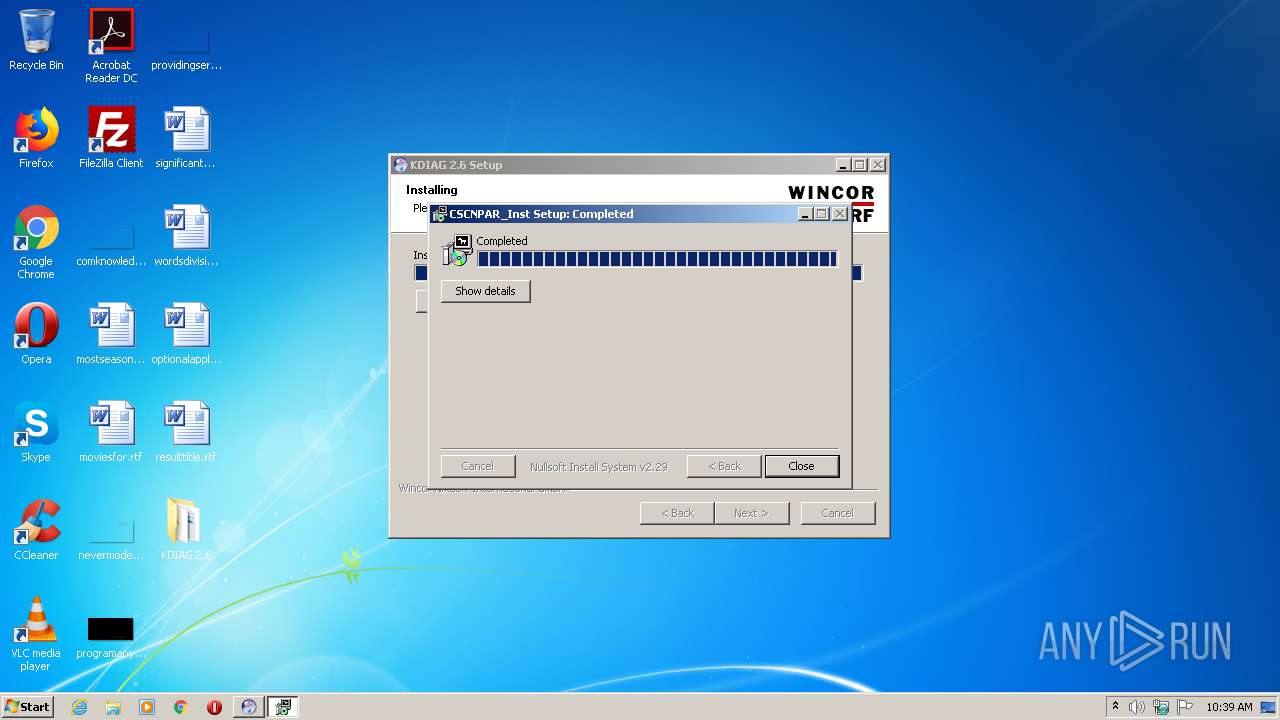
Task: Show hidden system tray icons
Action: (x=1115, y=707)
